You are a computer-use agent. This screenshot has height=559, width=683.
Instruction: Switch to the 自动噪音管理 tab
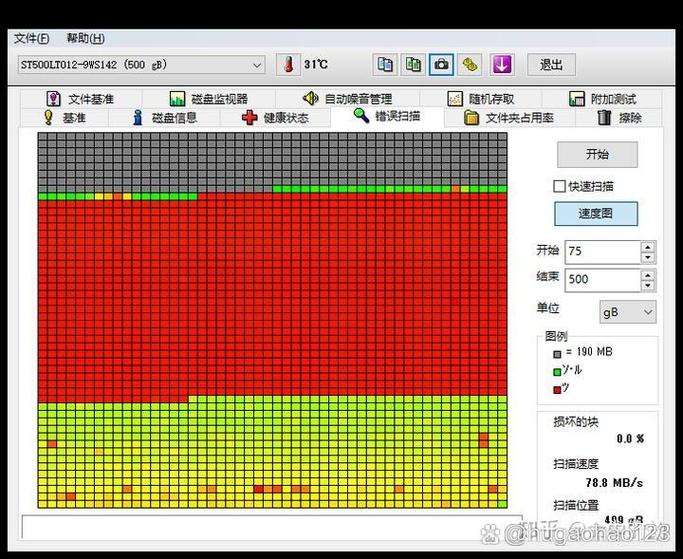(348, 99)
